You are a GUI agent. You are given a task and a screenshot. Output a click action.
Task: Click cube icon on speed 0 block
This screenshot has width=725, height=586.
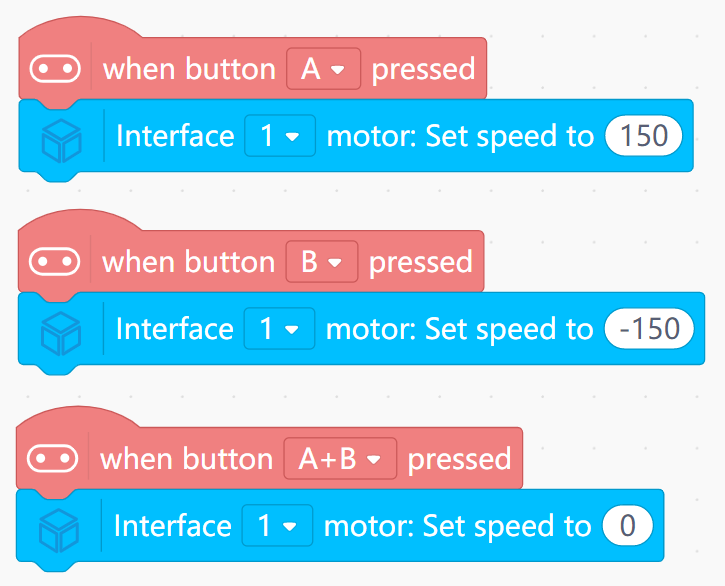point(59,526)
